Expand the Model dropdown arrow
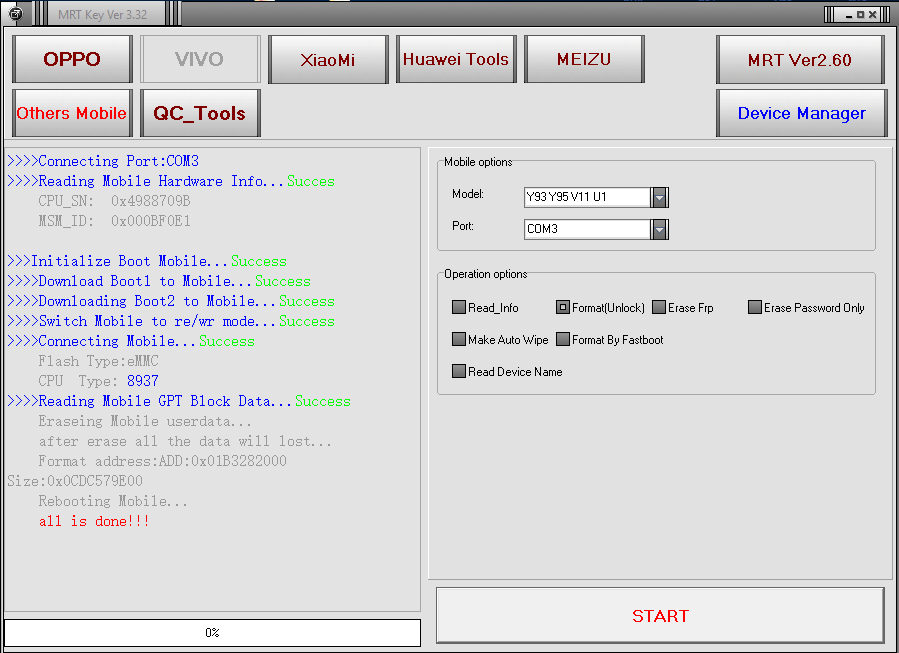This screenshot has height=653, width=899. 659,197
